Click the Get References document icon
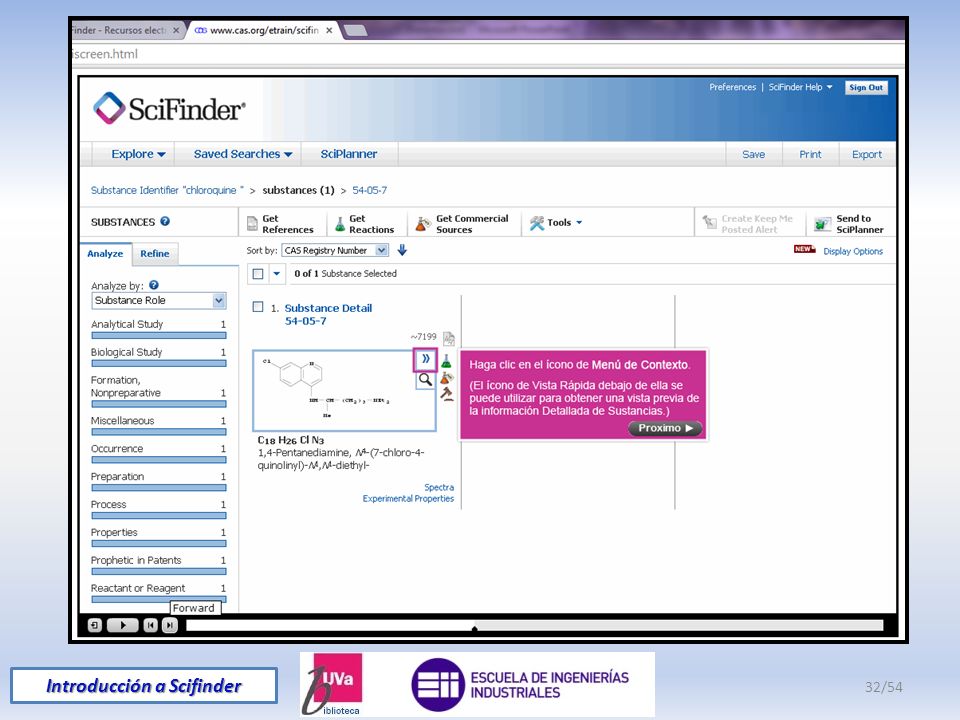This screenshot has width=960, height=720. point(252,223)
